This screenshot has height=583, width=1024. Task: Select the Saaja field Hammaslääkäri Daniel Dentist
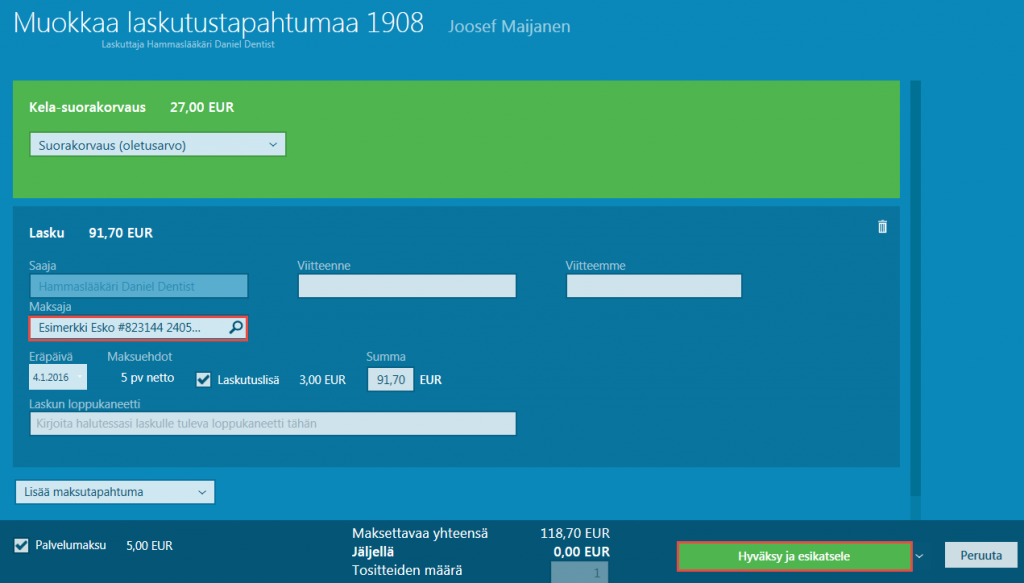(138, 286)
